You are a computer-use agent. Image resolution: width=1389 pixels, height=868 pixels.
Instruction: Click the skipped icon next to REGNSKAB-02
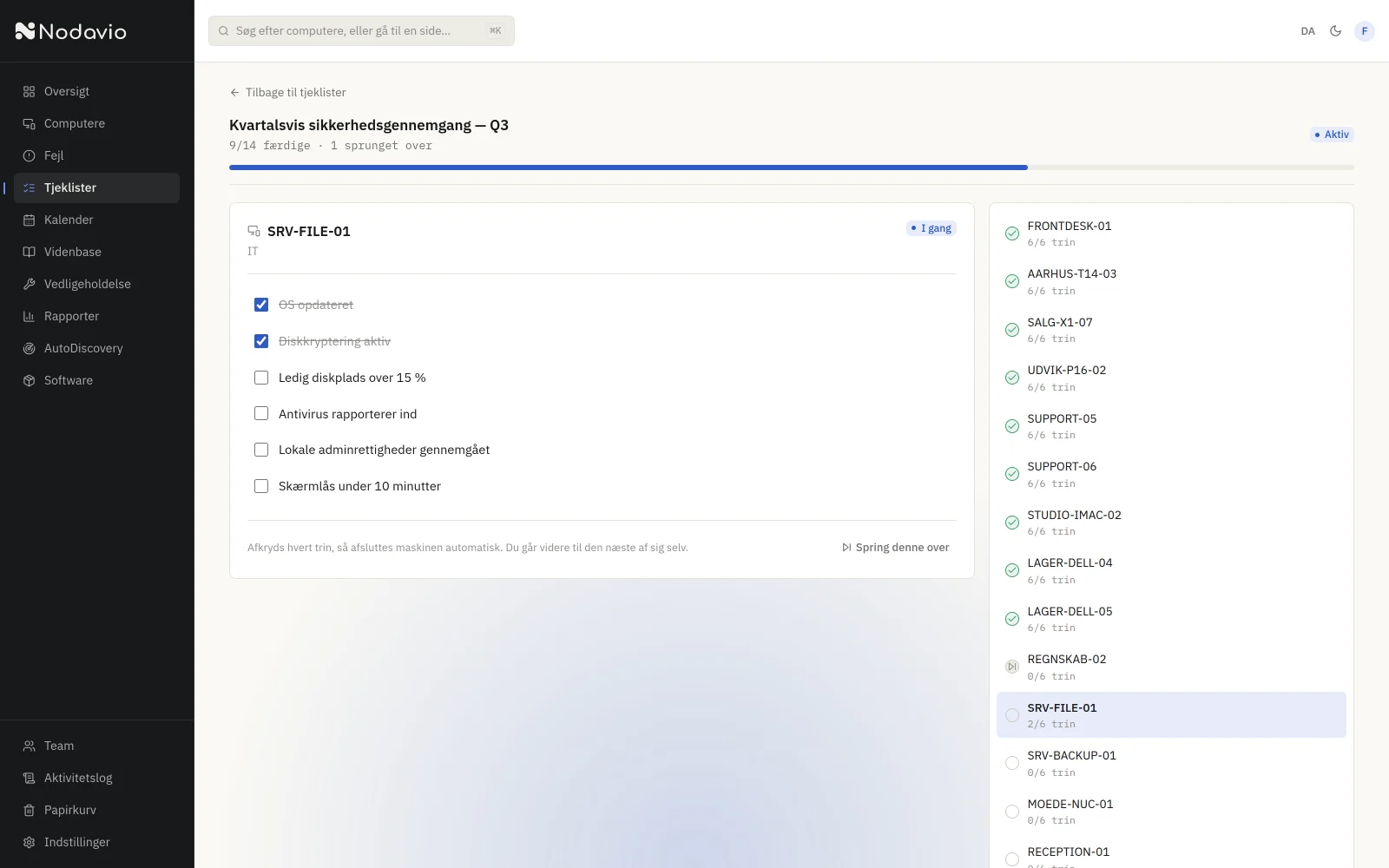pyautogui.click(x=1012, y=667)
